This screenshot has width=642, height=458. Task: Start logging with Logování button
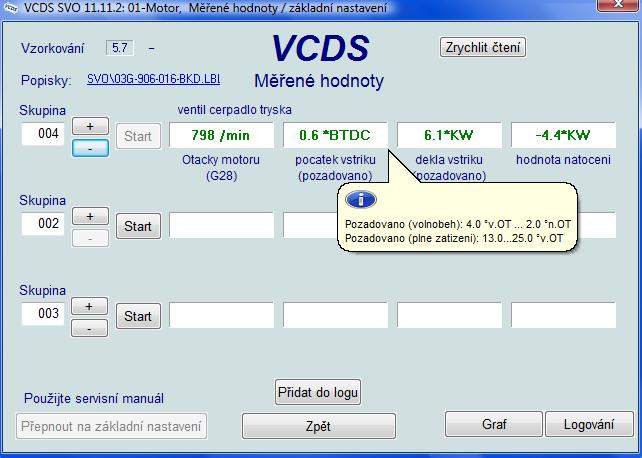click(589, 424)
